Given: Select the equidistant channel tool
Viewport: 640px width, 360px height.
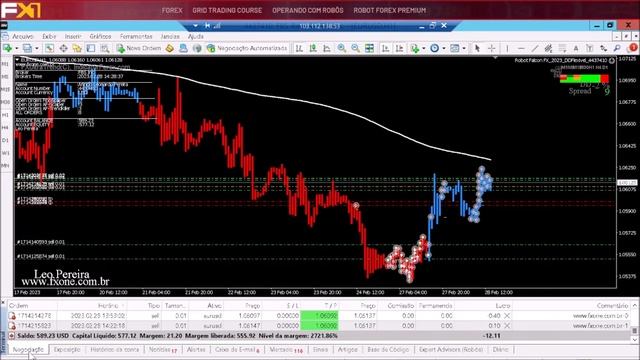Looking at the screenshot, I should tap(549, 49).
